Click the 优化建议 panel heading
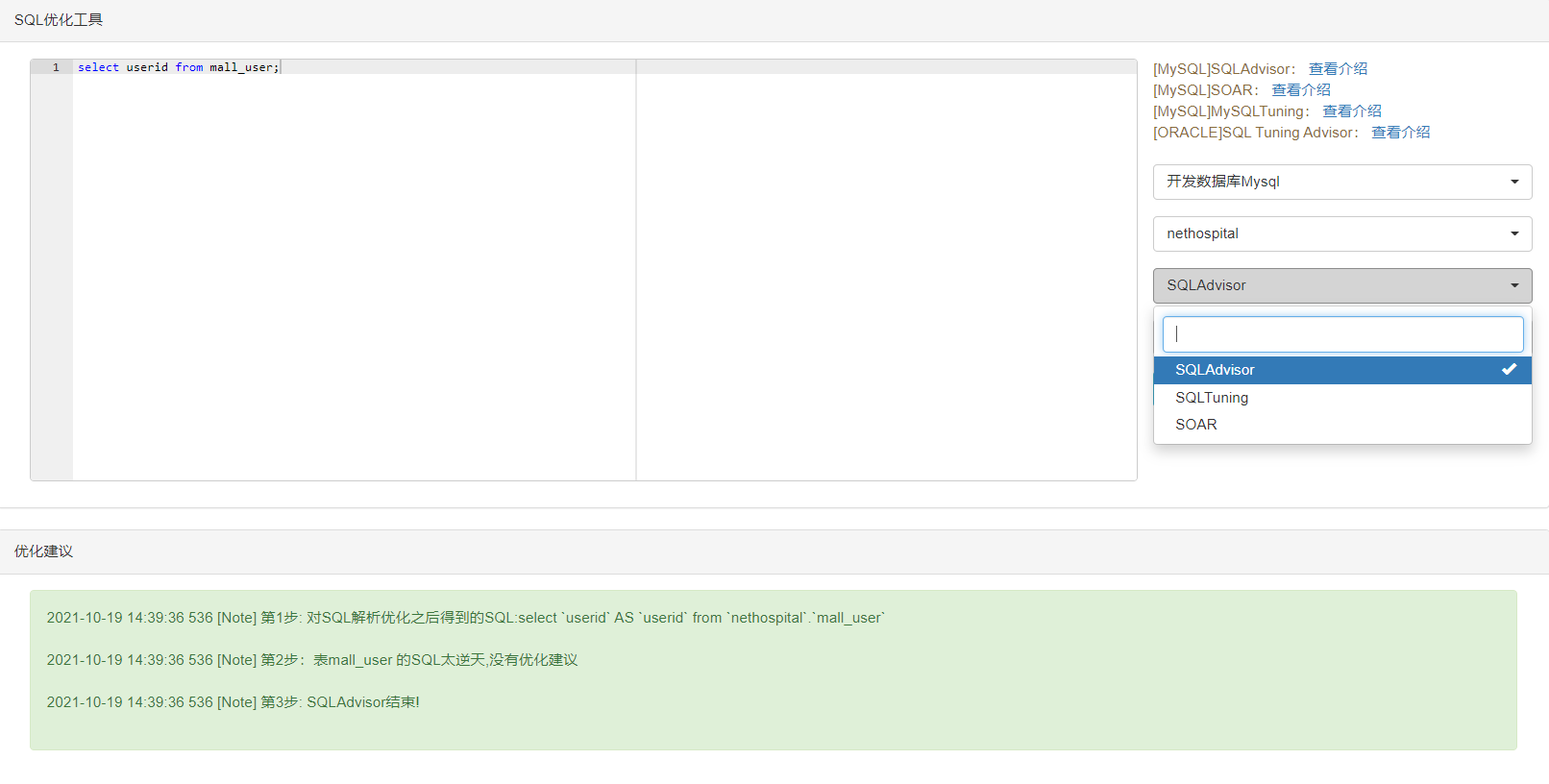The image size is (1549, 784). coord(44,551)
